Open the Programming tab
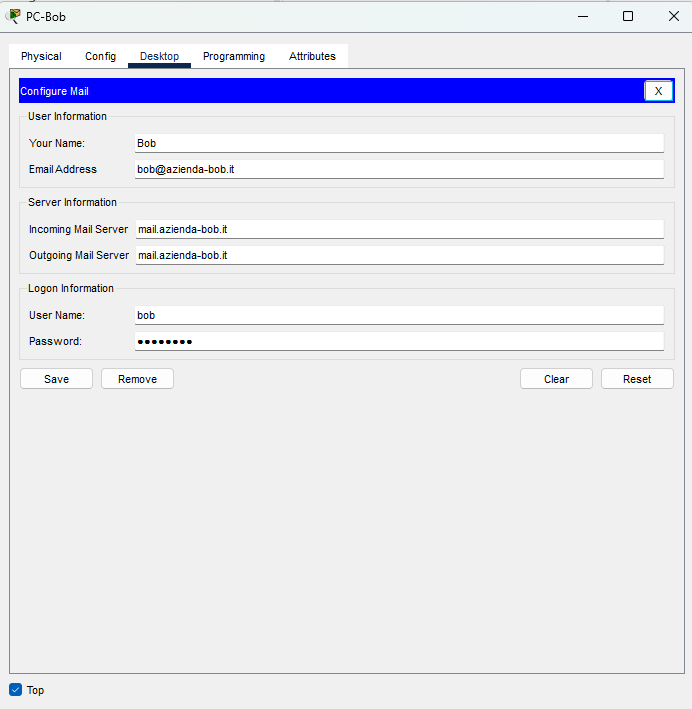692x709 pixels. (234, 56)
